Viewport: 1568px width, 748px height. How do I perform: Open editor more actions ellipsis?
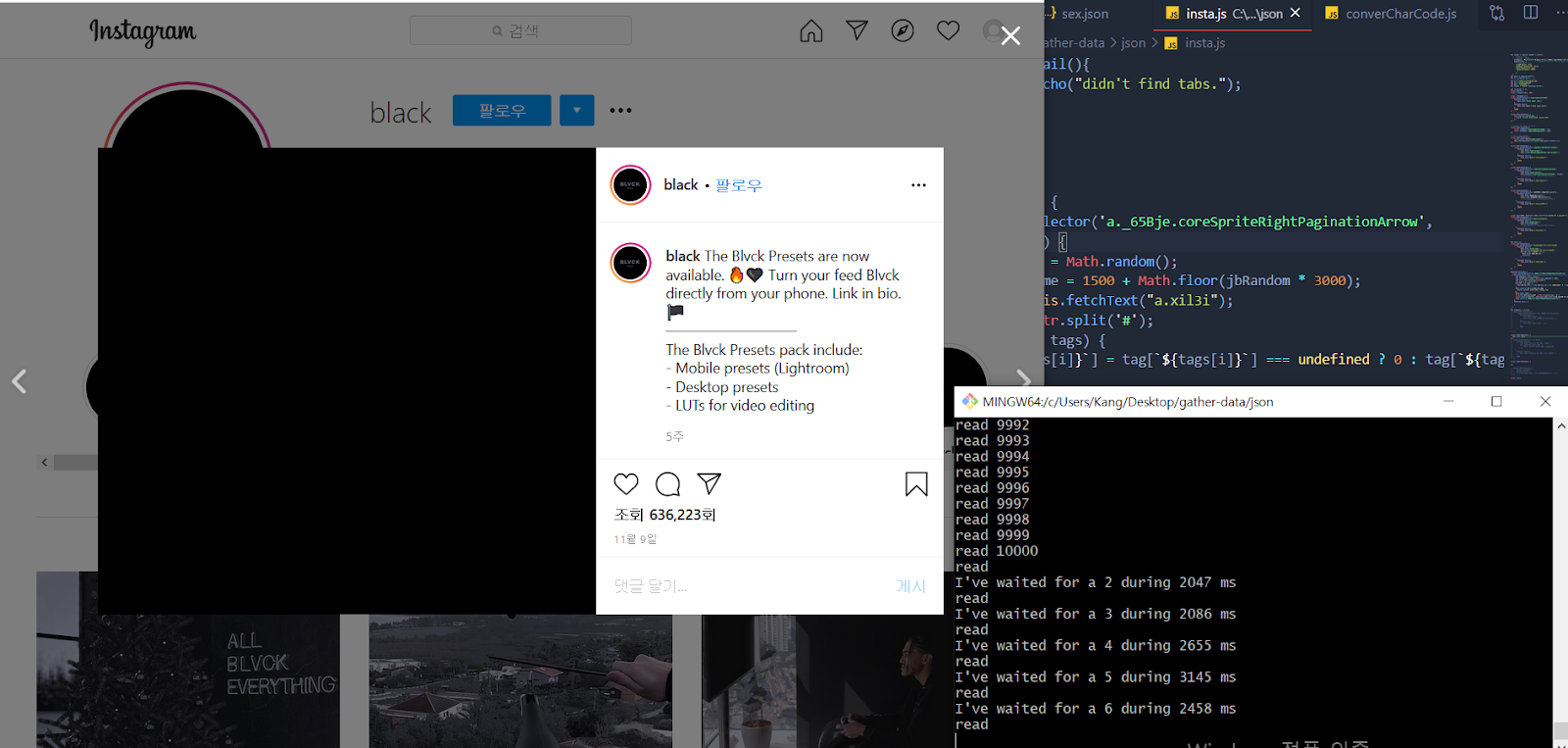coord(1560,13)
